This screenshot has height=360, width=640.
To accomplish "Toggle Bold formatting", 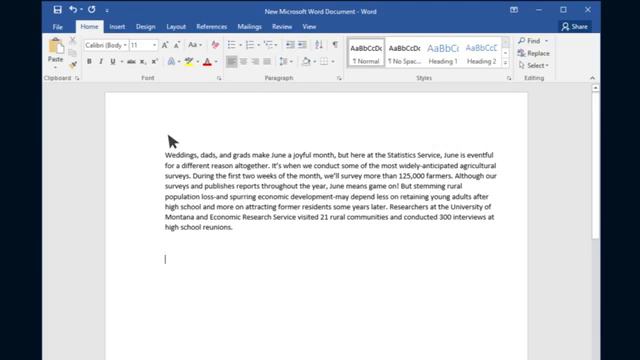I will (89, 62).
